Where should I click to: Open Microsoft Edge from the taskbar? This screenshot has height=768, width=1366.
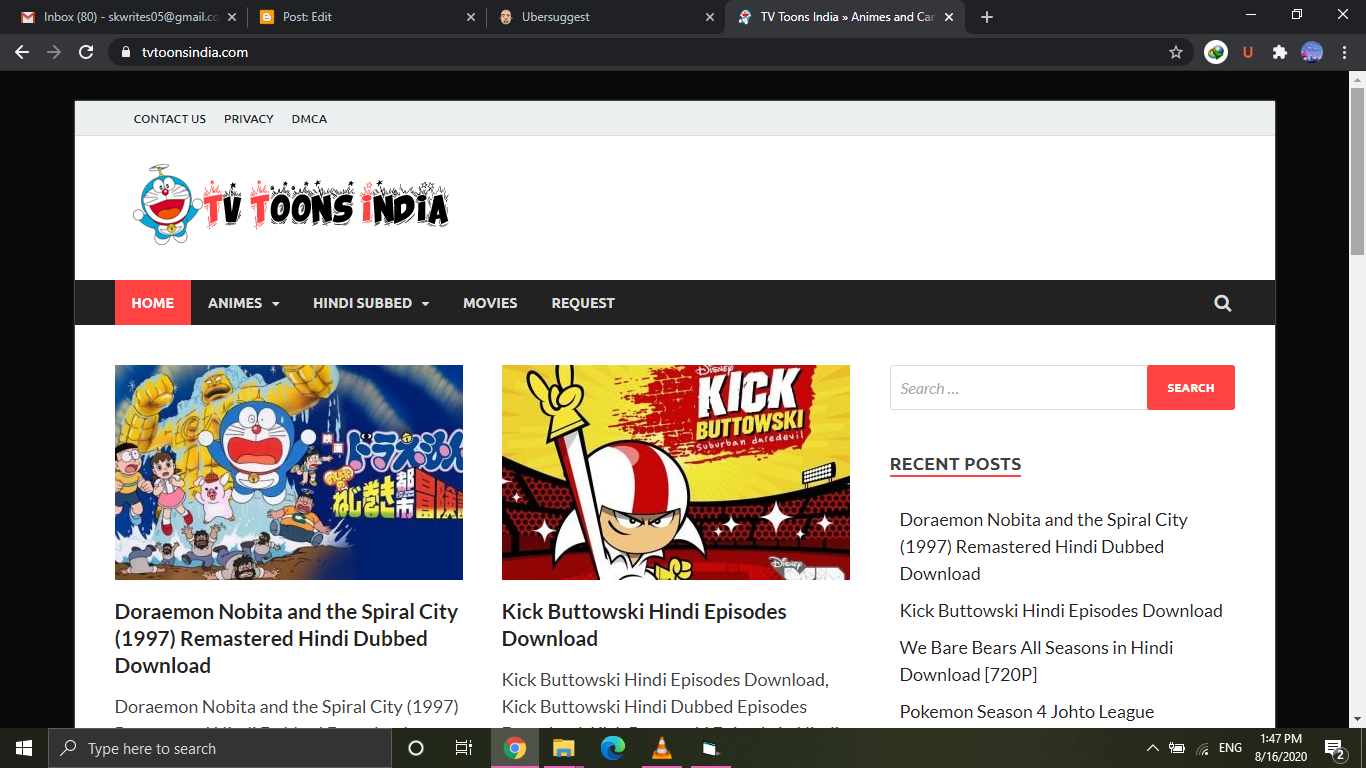(612, 748)
